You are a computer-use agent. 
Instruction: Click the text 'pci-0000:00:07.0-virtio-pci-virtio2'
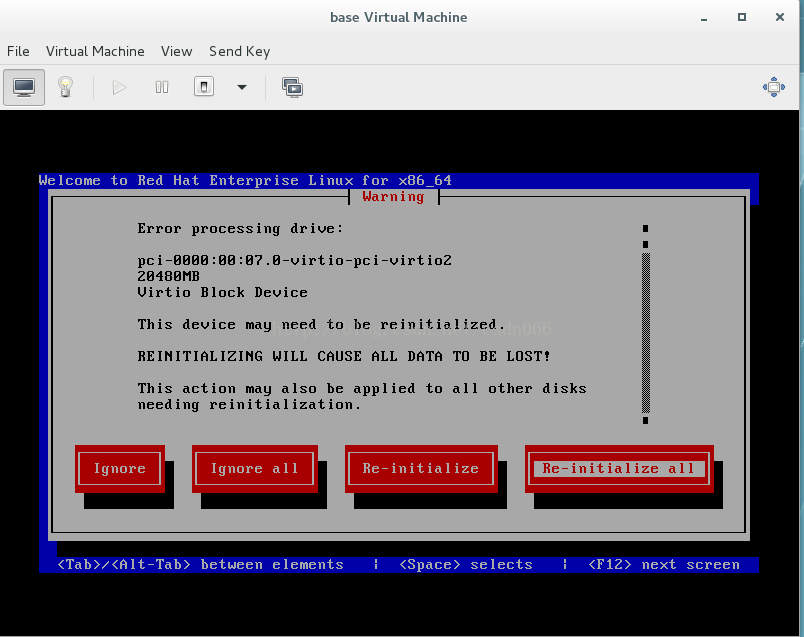coord(294,261)
